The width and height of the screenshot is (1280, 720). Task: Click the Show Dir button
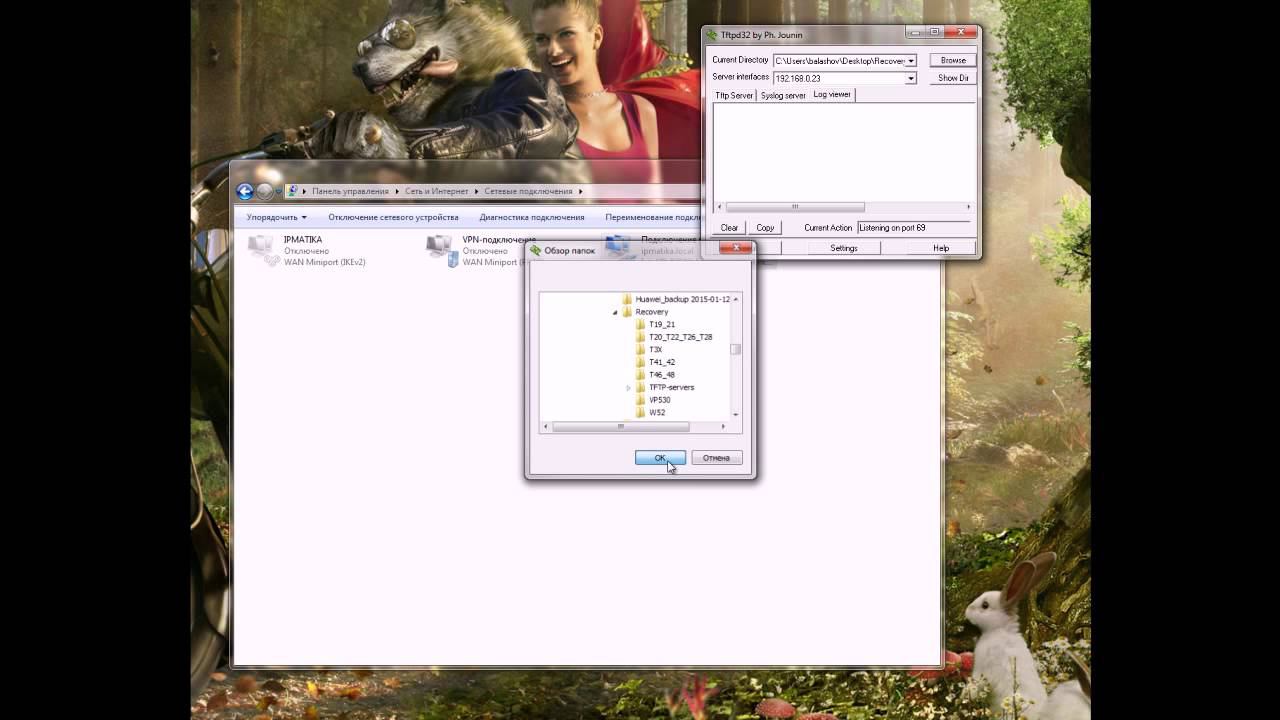pyautogui.click(x=953, y=77)
